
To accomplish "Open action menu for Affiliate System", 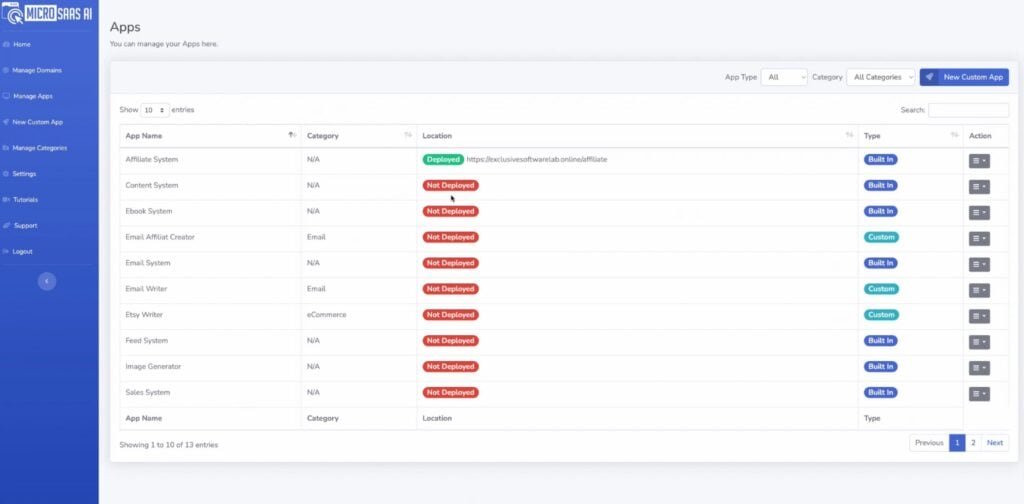I will [979, 161].
